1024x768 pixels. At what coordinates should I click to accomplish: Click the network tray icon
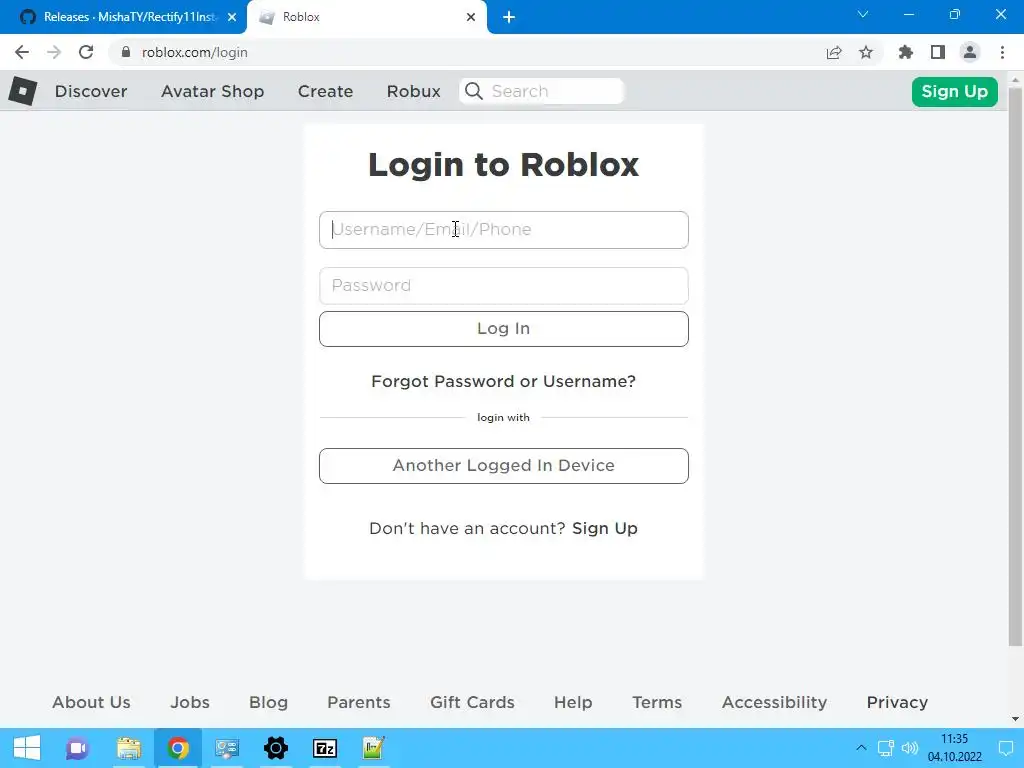click(886, 748)
